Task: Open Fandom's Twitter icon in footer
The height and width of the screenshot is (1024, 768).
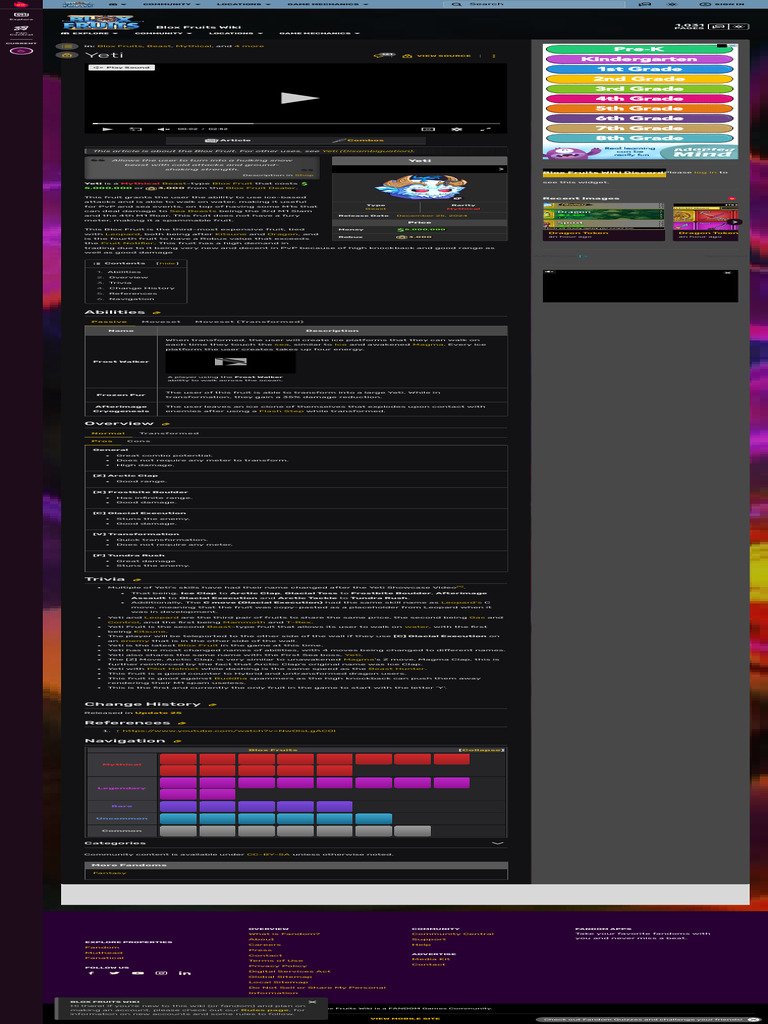Action: point(115,974)
